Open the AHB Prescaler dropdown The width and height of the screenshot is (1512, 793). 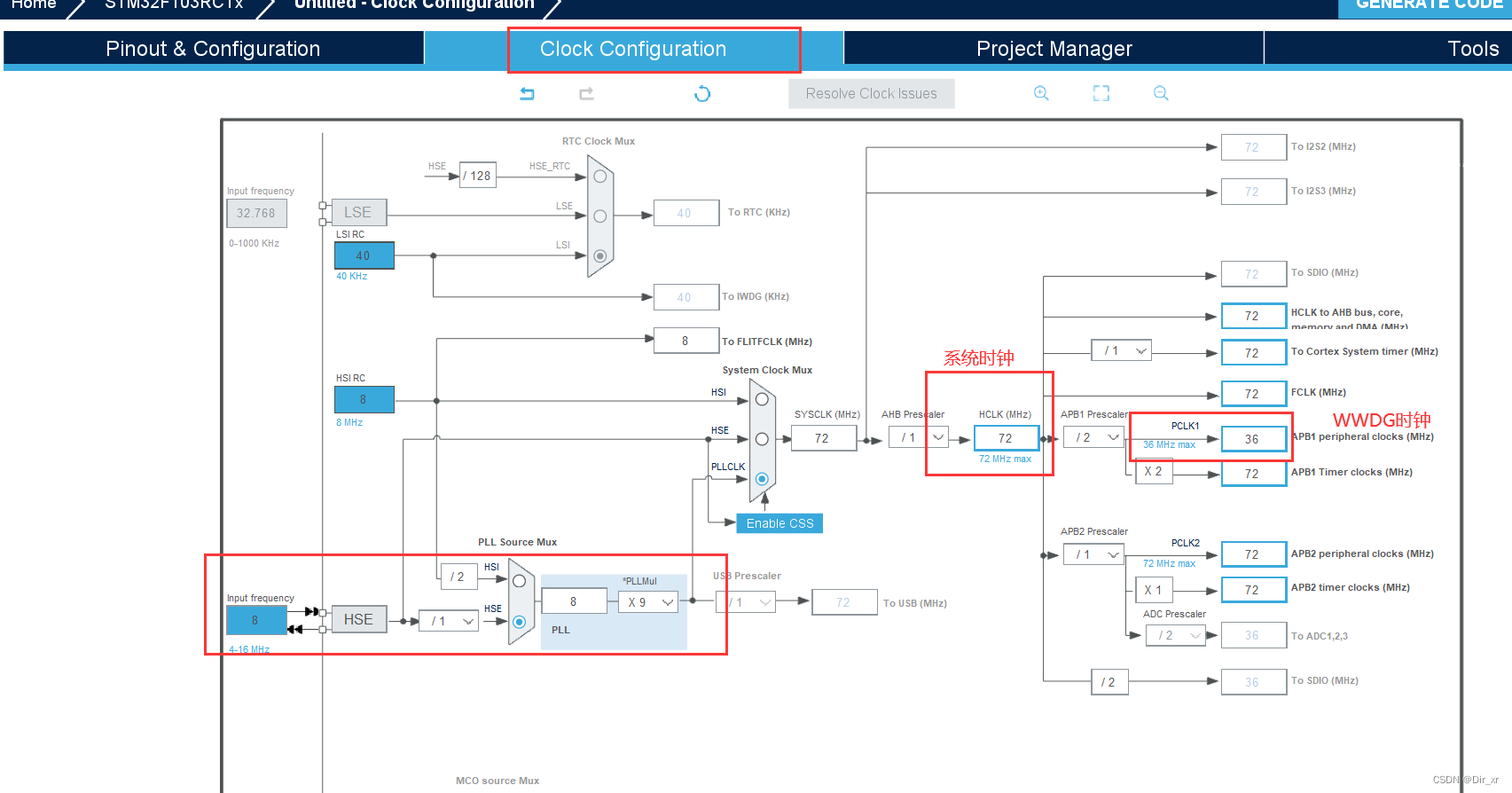click(918, 437)
